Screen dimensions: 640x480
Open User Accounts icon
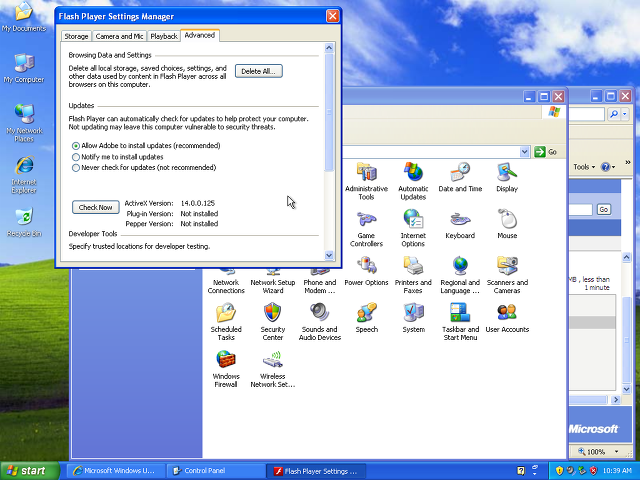coord(507,318)
